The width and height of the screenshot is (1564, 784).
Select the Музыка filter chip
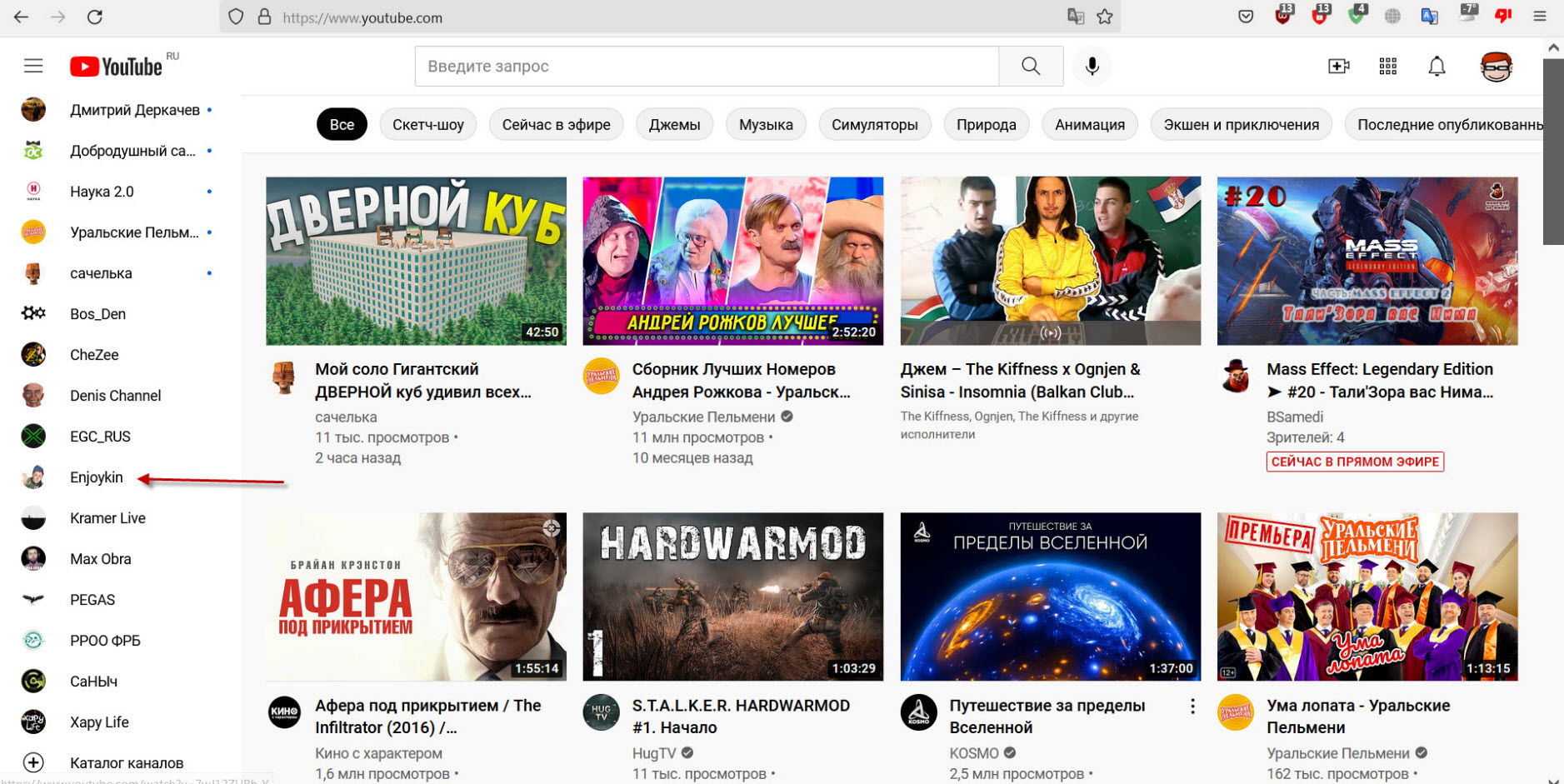(766, 125)
